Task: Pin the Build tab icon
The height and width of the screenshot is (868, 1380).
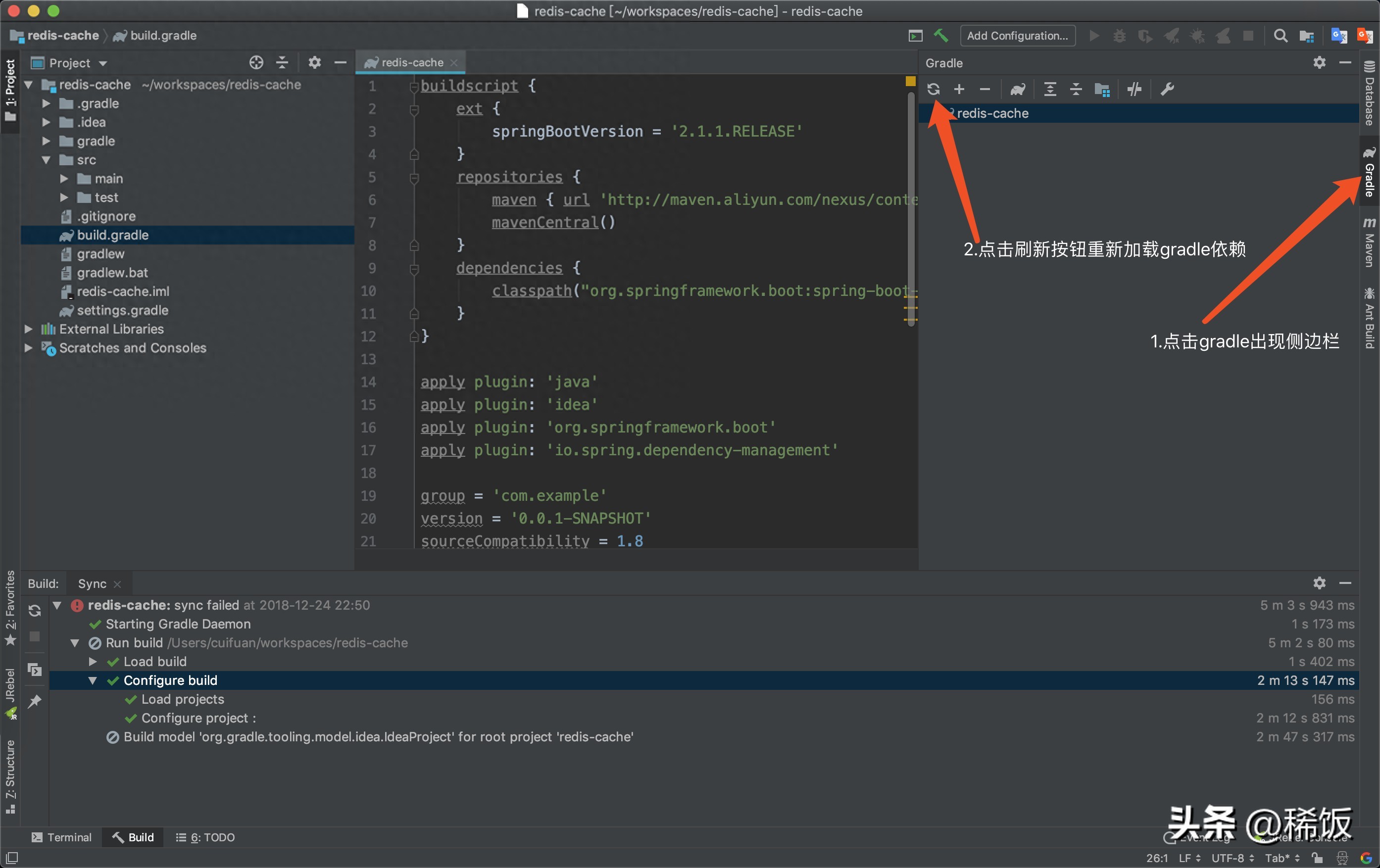Action: pyautogui.click(x=34, y=701)
